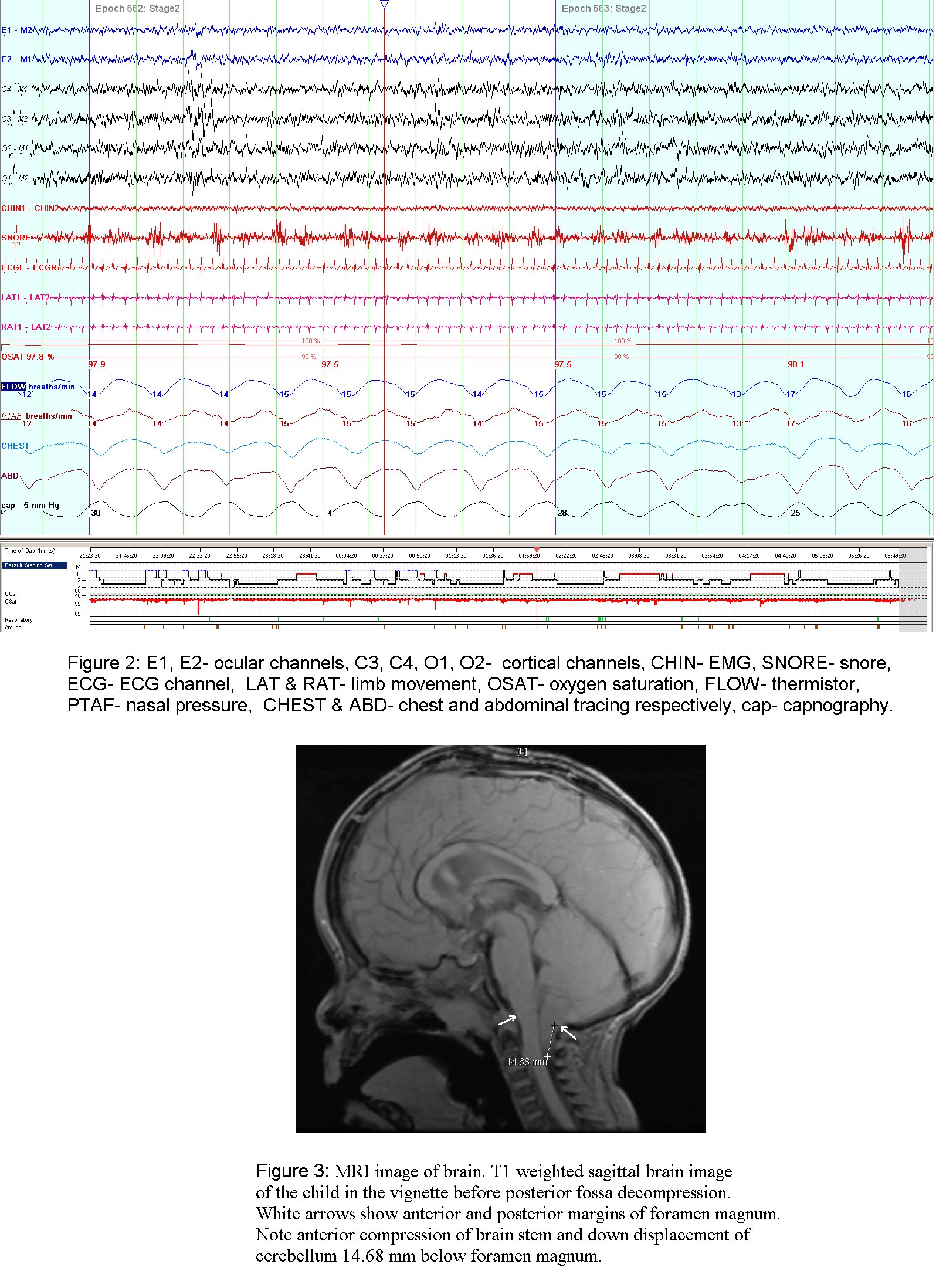Click the Arousal events row label

[13, 628]
